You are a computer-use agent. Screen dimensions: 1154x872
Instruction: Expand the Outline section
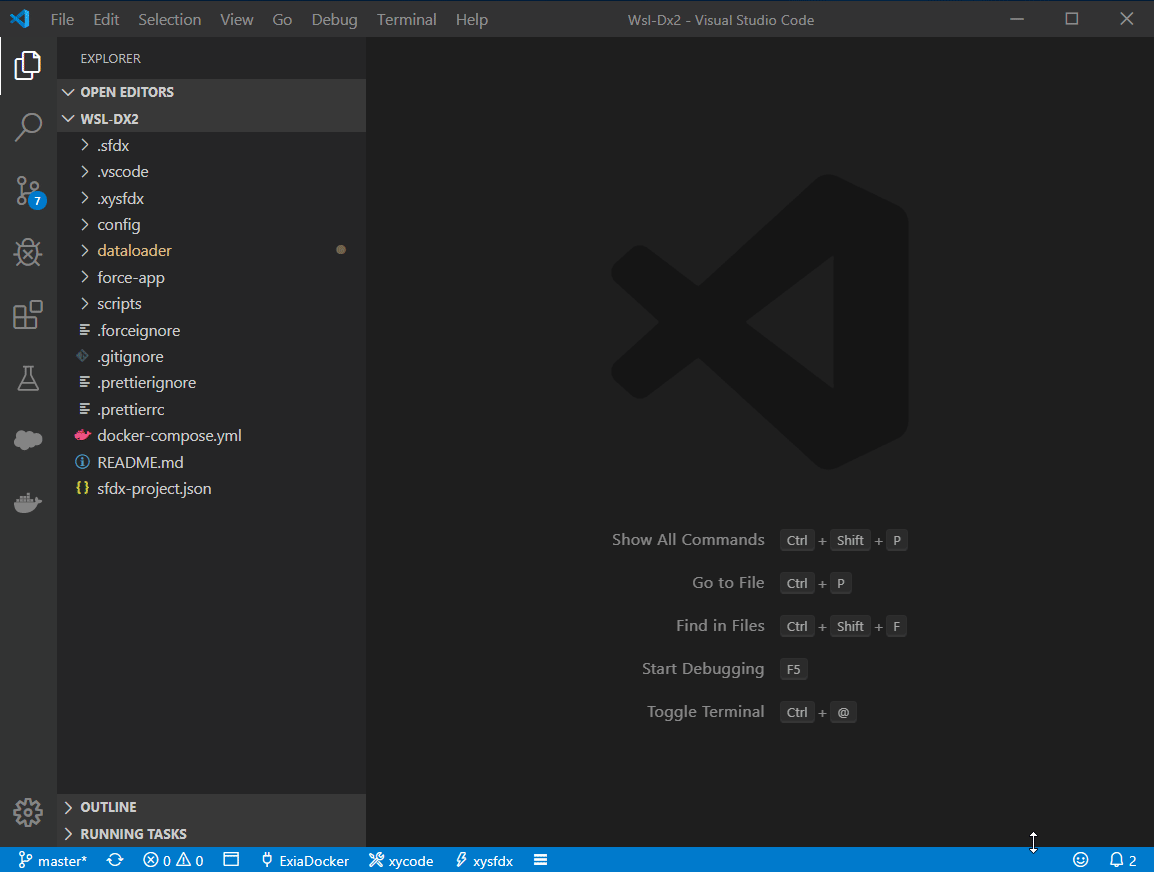pos(211,807)
